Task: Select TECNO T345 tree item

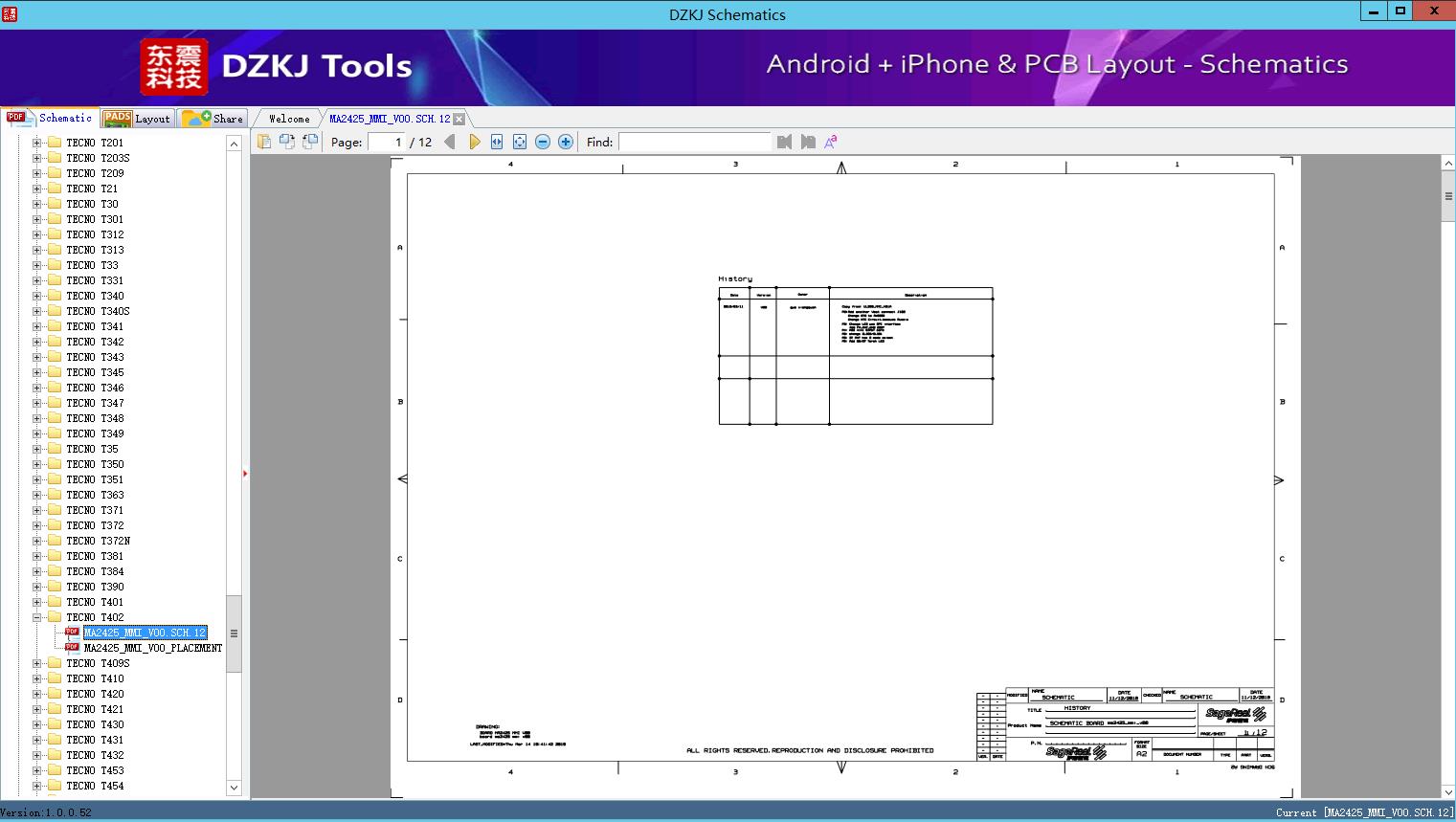Action: [x=95, y=372]
